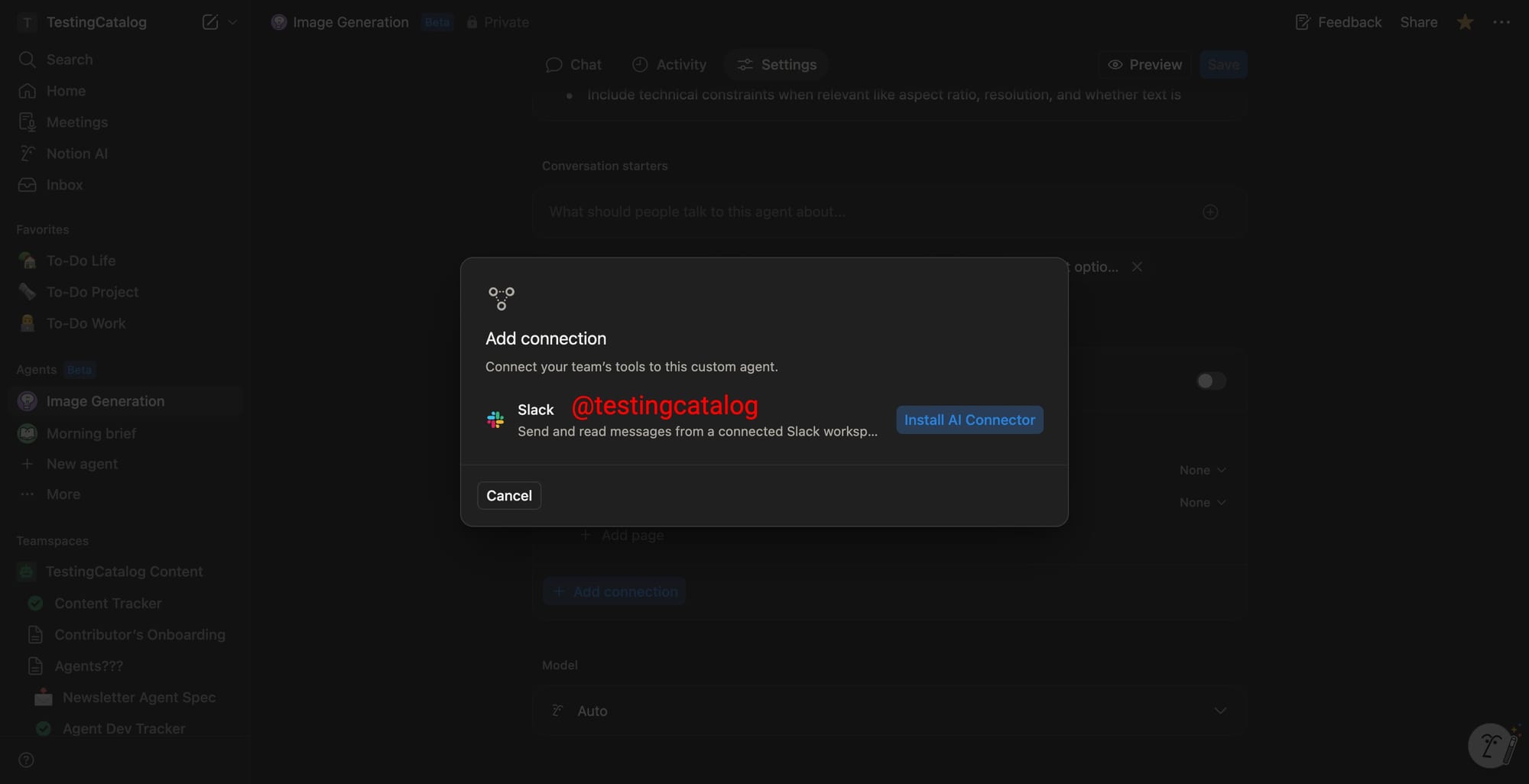The image size is (1529, 784).
Task: Click Install AI Connector for Slack
Action: pos(969,420)
